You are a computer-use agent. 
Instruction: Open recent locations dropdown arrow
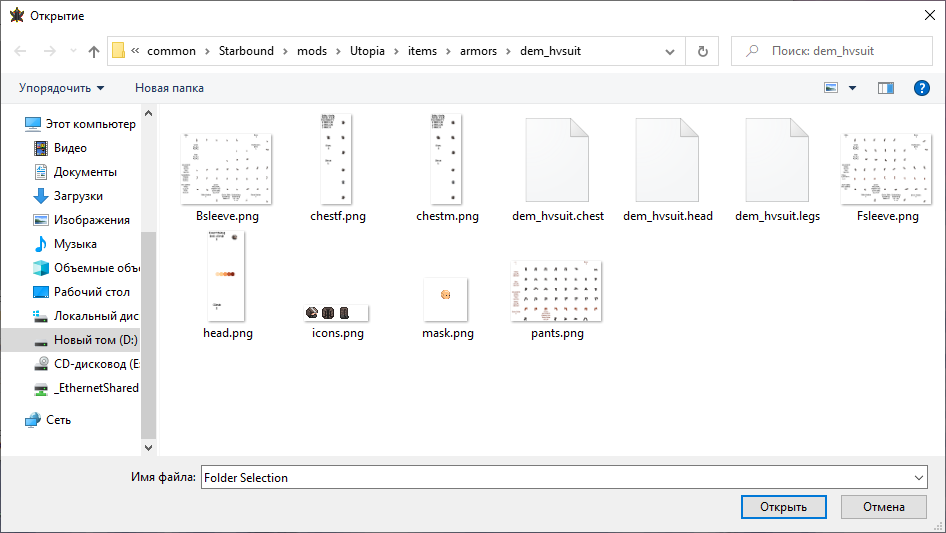73,51
